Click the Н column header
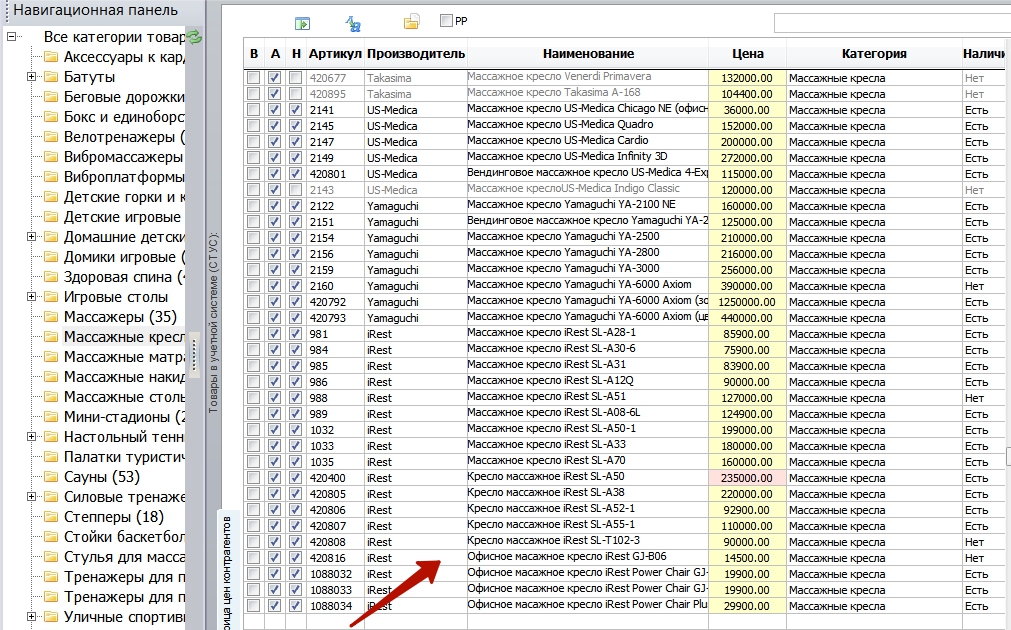Screen dimensions: 1011x630 coord(296,54)
